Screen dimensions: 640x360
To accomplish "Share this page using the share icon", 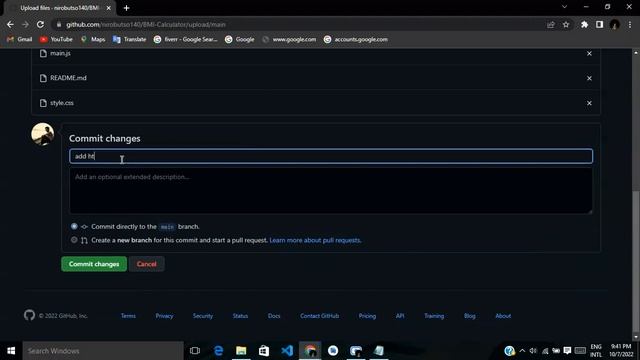I will (x=551, y=24).
